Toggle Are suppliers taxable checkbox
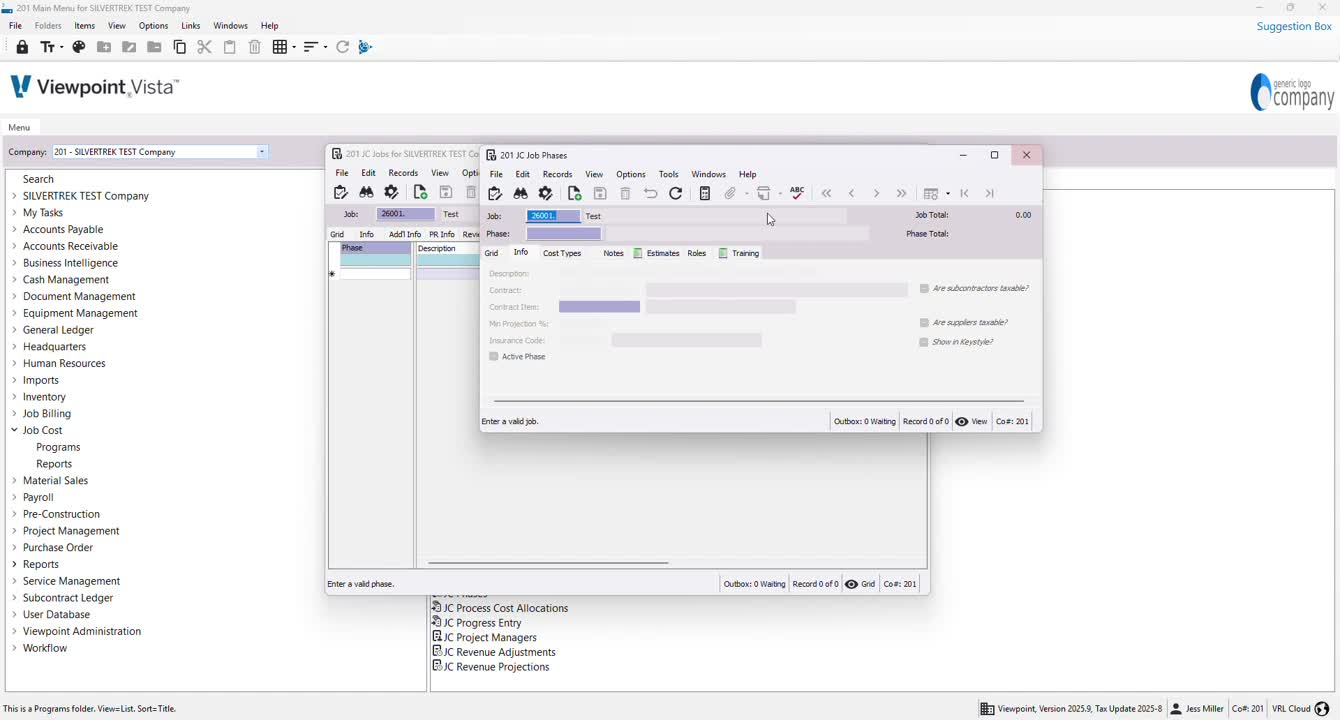1340x720 pixels. tap(924, 323)
